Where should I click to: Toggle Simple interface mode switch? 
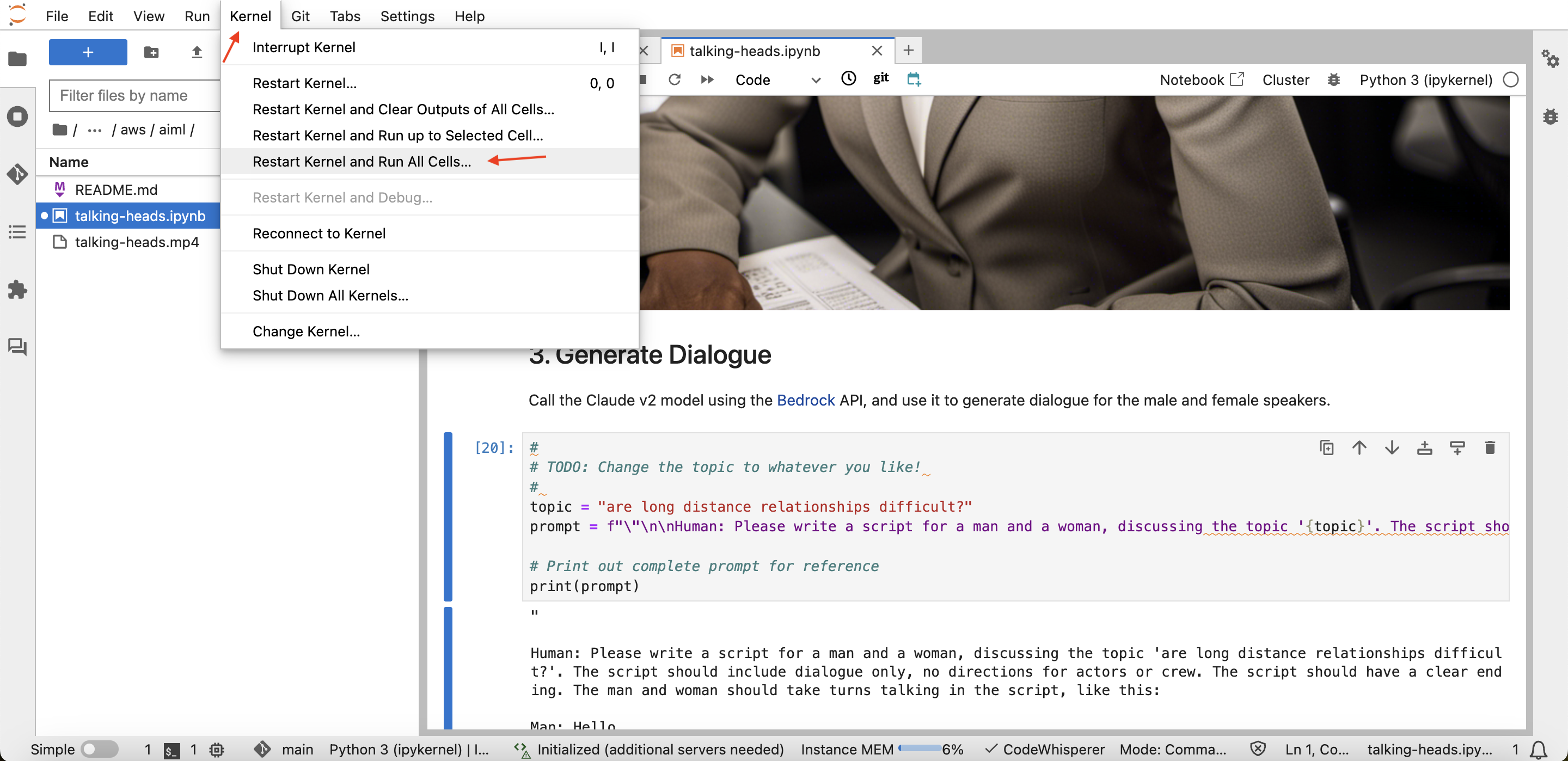click(x=100, y=749)
